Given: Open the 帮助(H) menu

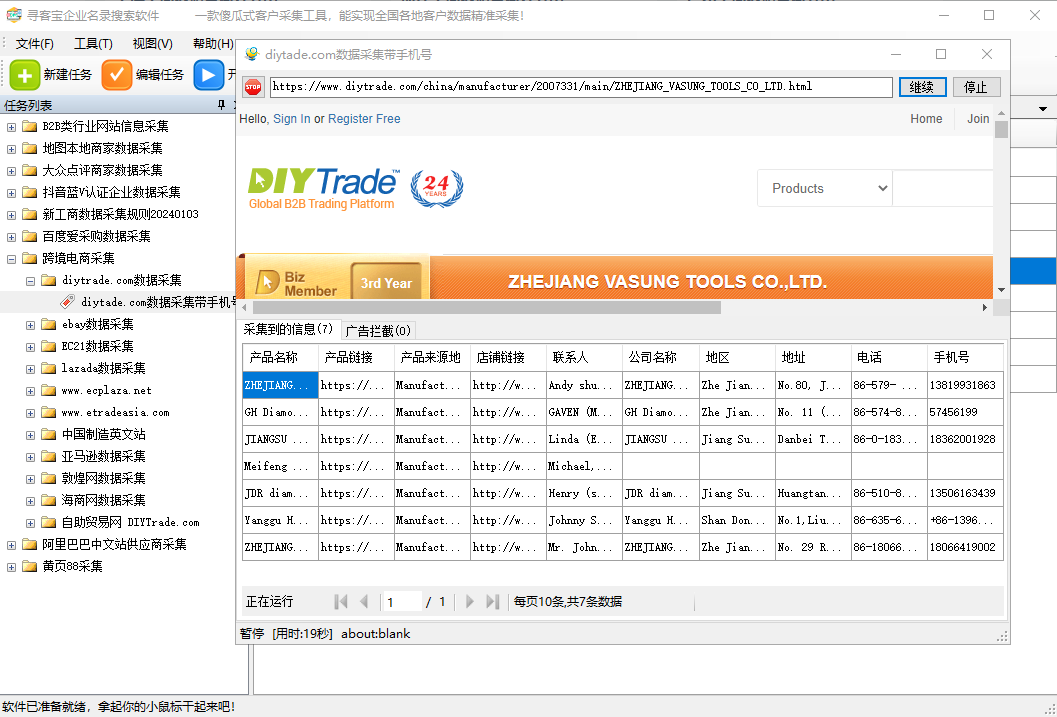Looking at the screenshot, I should (213, 44).
